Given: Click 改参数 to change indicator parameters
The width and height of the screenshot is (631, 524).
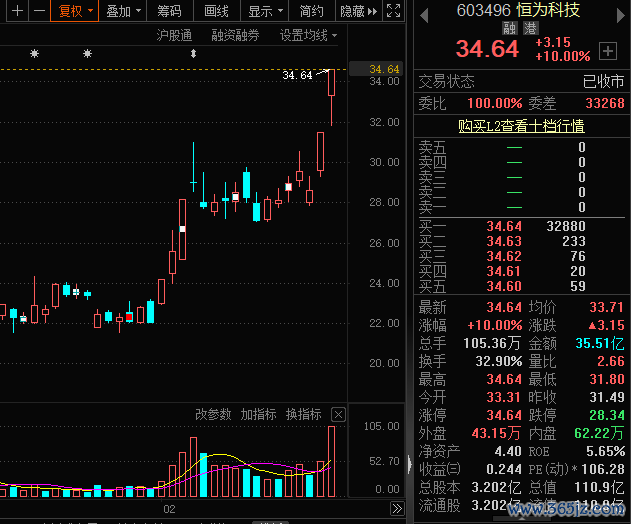Looking at the screenshot, I should point(213,414).
